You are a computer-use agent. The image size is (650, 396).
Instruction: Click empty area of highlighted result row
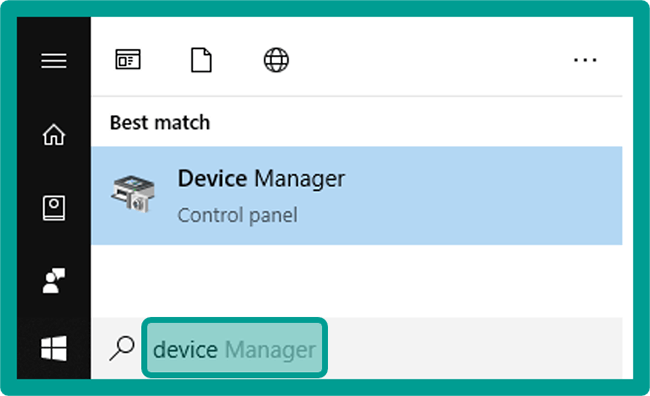(481, 195)
